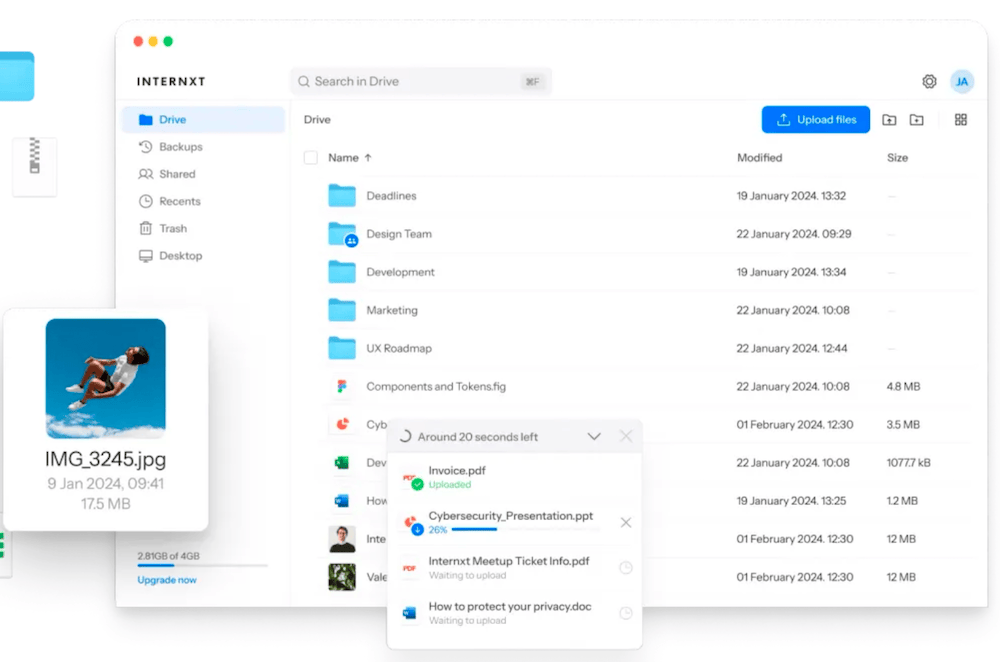
Task: Click waiting clock for Internxt Meetup Ticket Info.pdf
Action: pyautogui.click(x=626, y=568)
